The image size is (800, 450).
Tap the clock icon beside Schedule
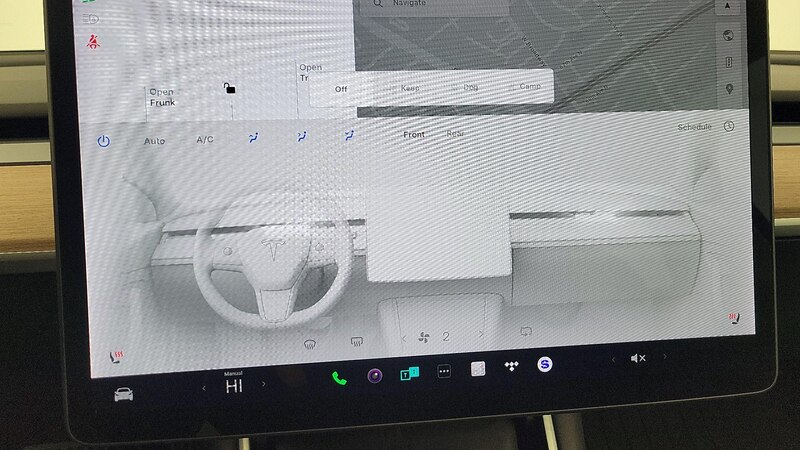729,126
